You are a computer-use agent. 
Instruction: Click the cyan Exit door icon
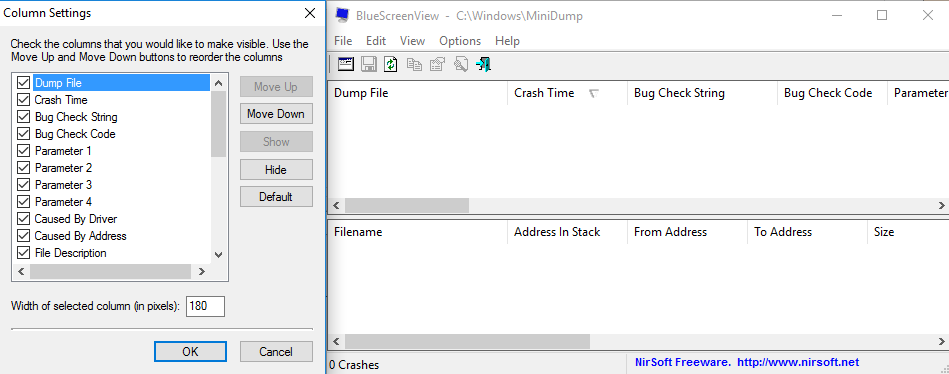pyautogui.click(x=484, y=64)
